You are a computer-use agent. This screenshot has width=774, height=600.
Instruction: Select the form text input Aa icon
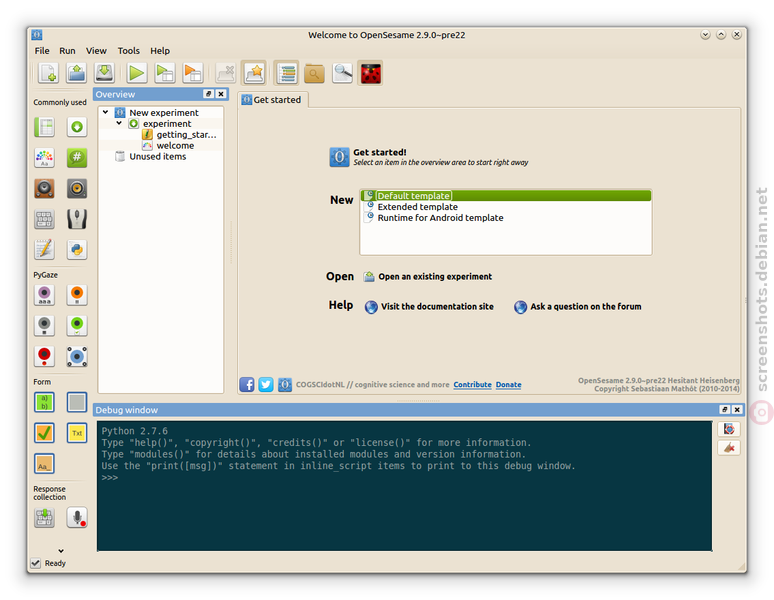point(44,463)
